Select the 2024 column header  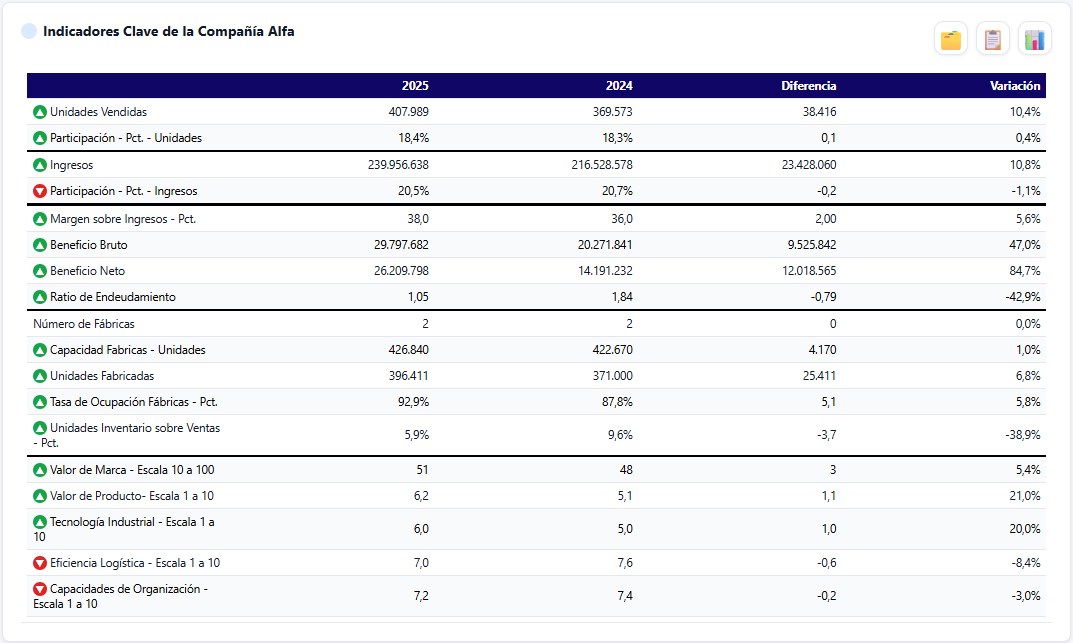pyautogui.click(x=619, y=86)
